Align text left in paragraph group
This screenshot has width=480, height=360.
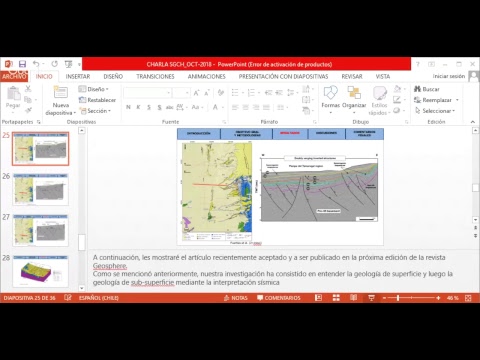click(235, 107)
